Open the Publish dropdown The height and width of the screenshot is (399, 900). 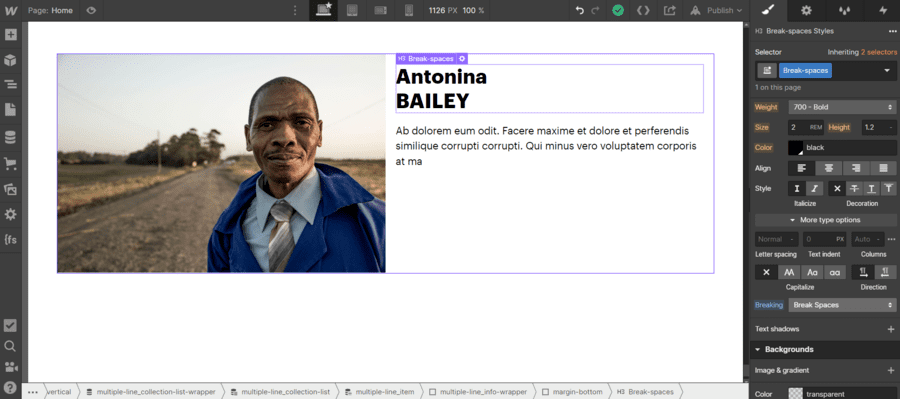(717, 10)
